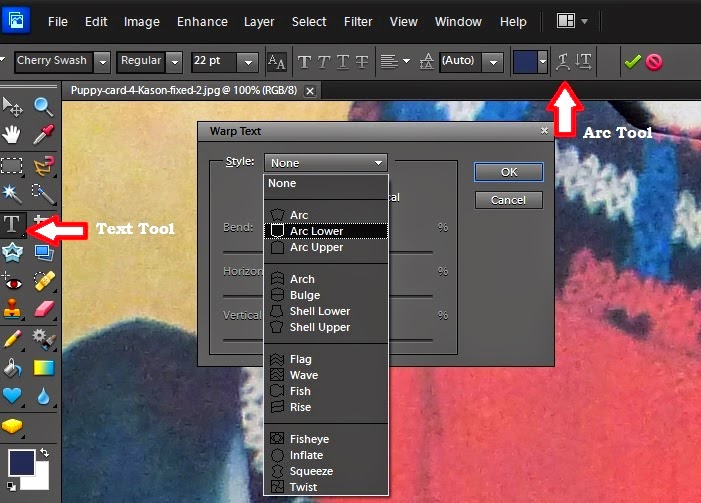Image resolution: width=701 pixels, height=503 pixels.
Task: Open the Enhance menu
Action: point(202,21)
